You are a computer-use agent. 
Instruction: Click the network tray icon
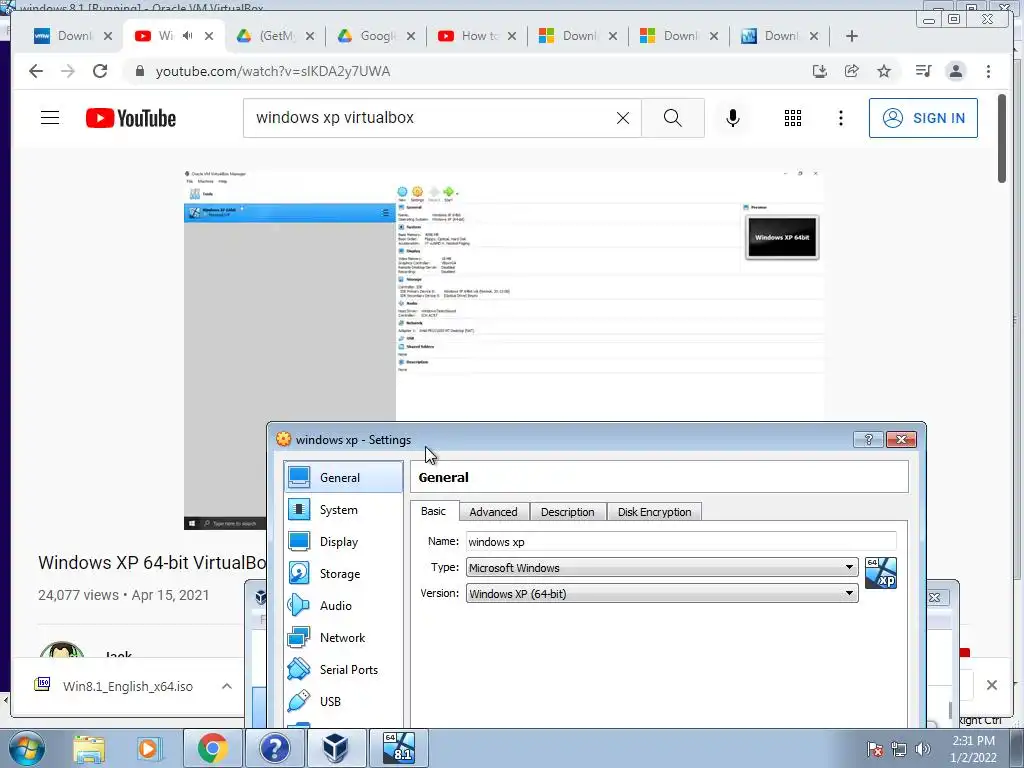(899, 749)
